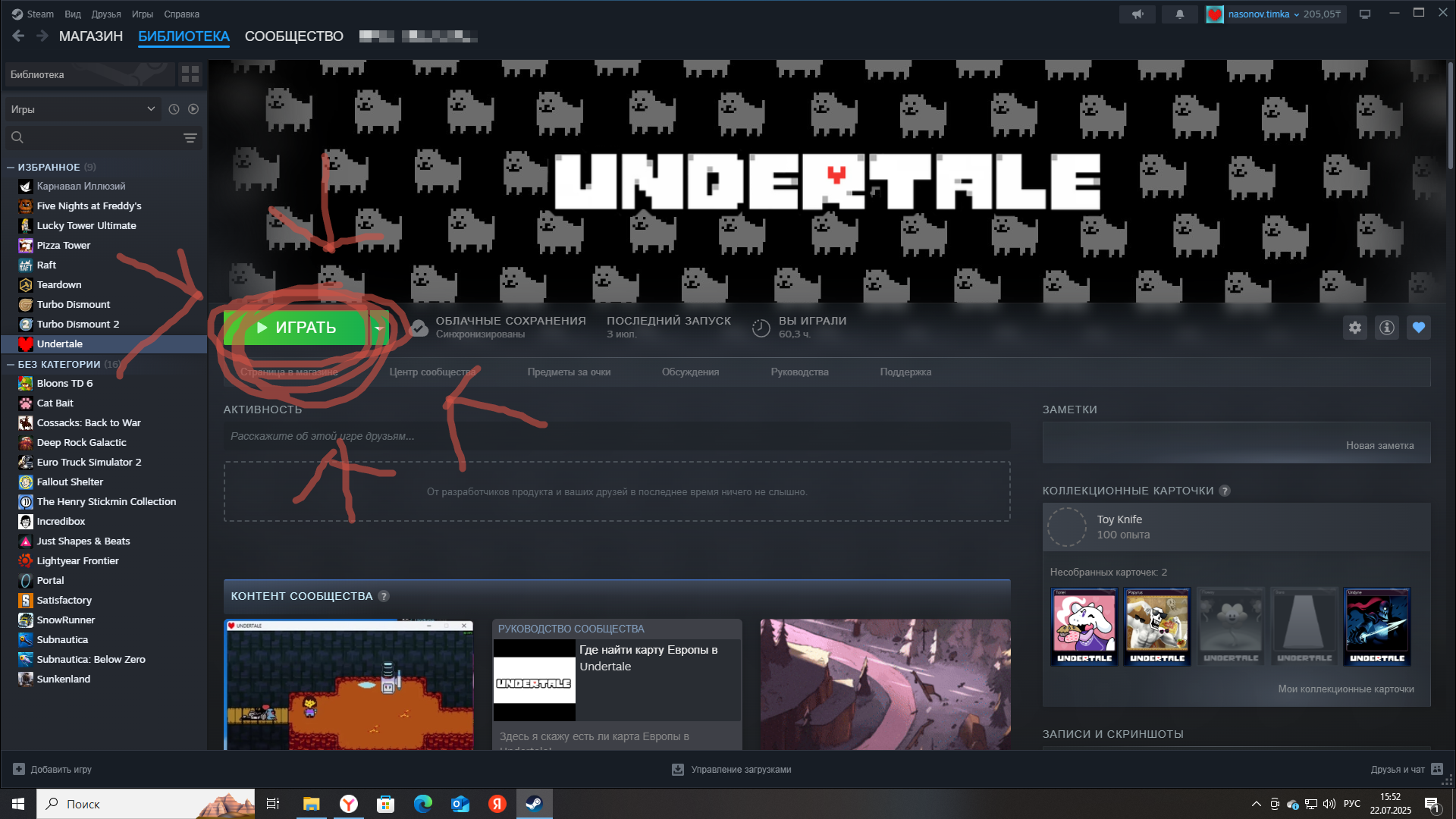Open the notifications bell
1456x819 pixels.
pyautogui.click(x=1179, y=14)
